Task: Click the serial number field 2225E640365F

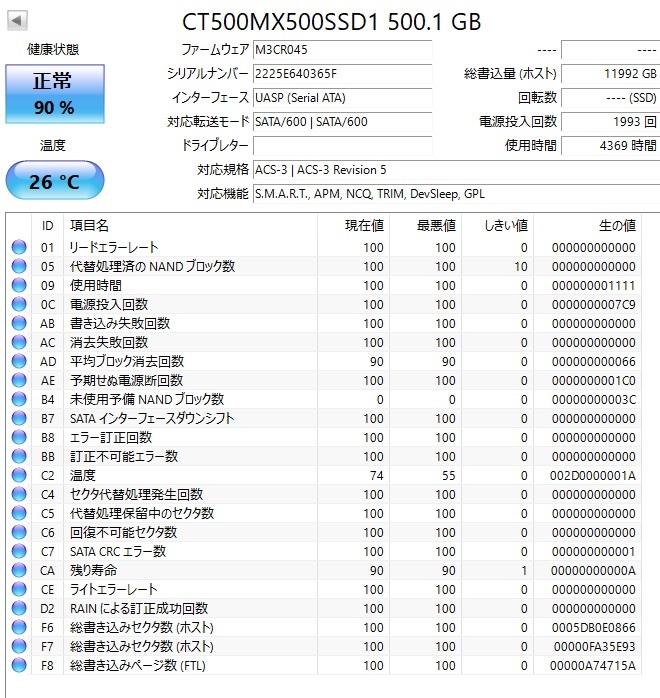Action: pyautogui.click(x=343, y=74)
